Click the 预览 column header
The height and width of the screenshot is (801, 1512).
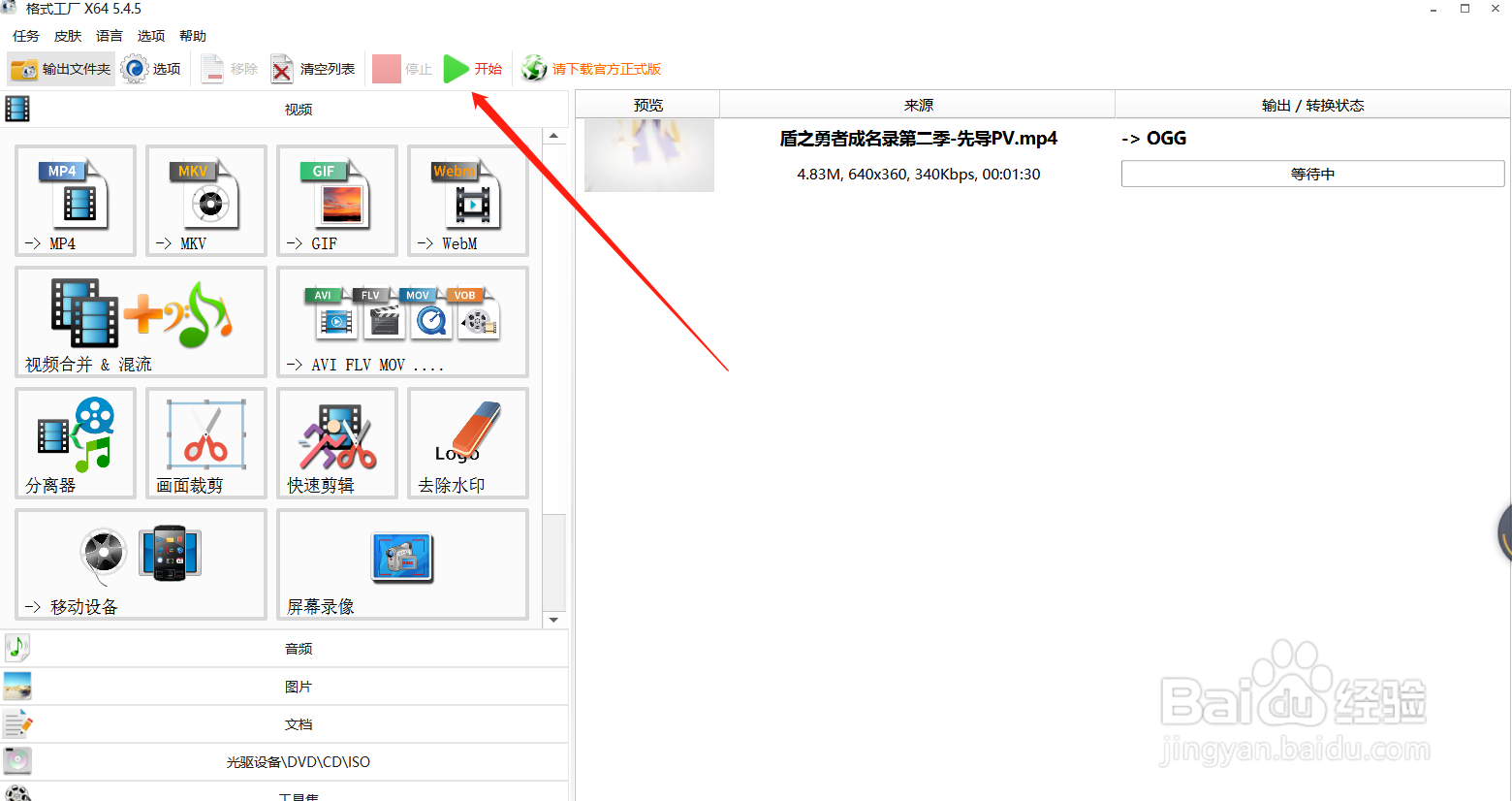(x=647, y=105)
